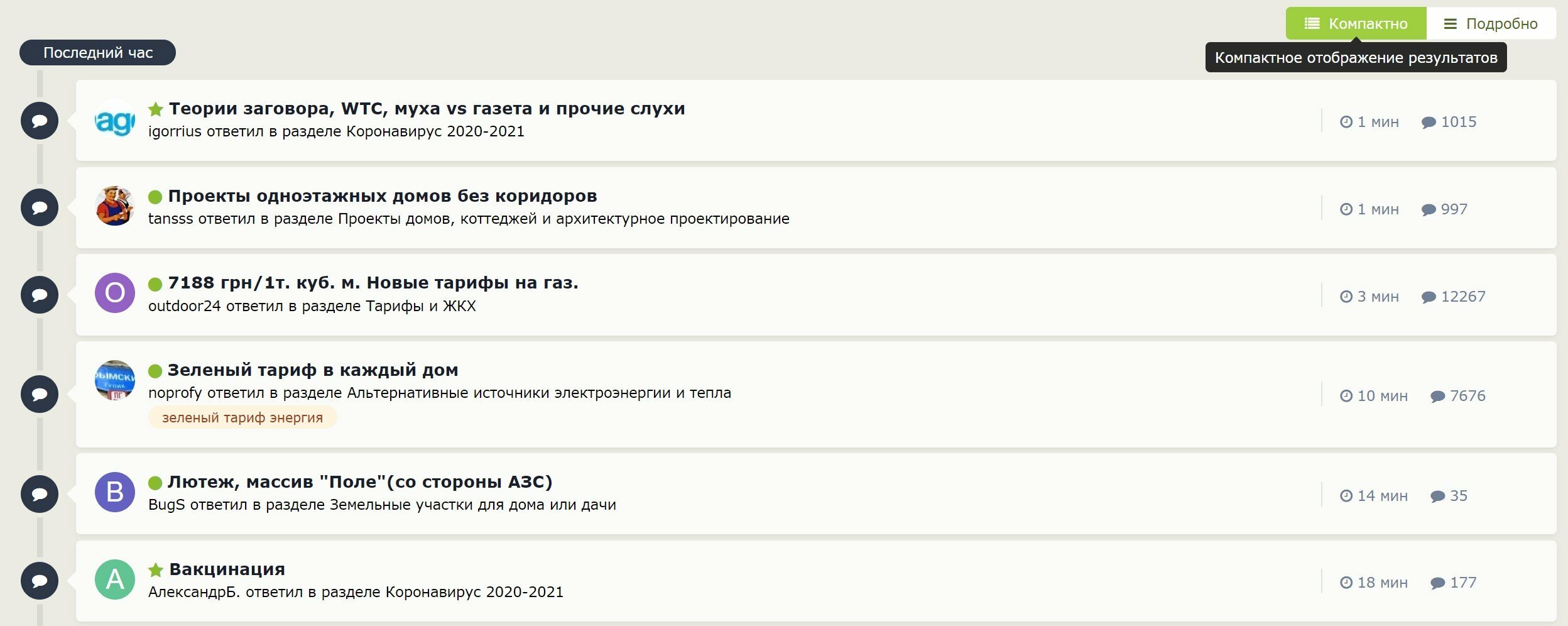
Task: Click star icon next to Вакцинация
Action: click(156, 570)
